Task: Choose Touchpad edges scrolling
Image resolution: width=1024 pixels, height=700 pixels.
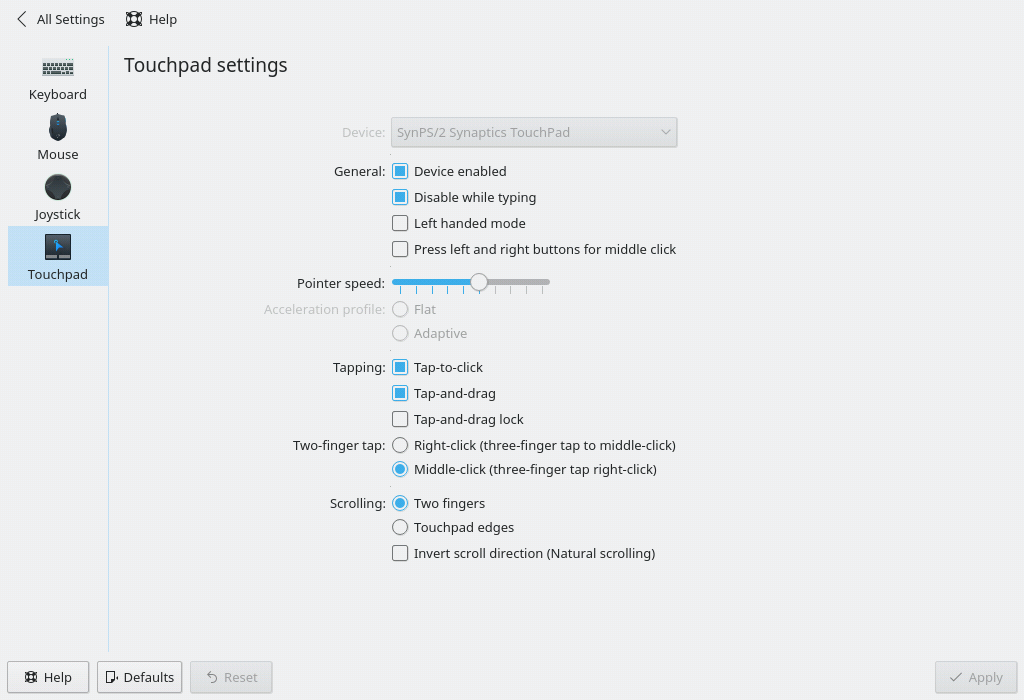Action: pos(400,527)
